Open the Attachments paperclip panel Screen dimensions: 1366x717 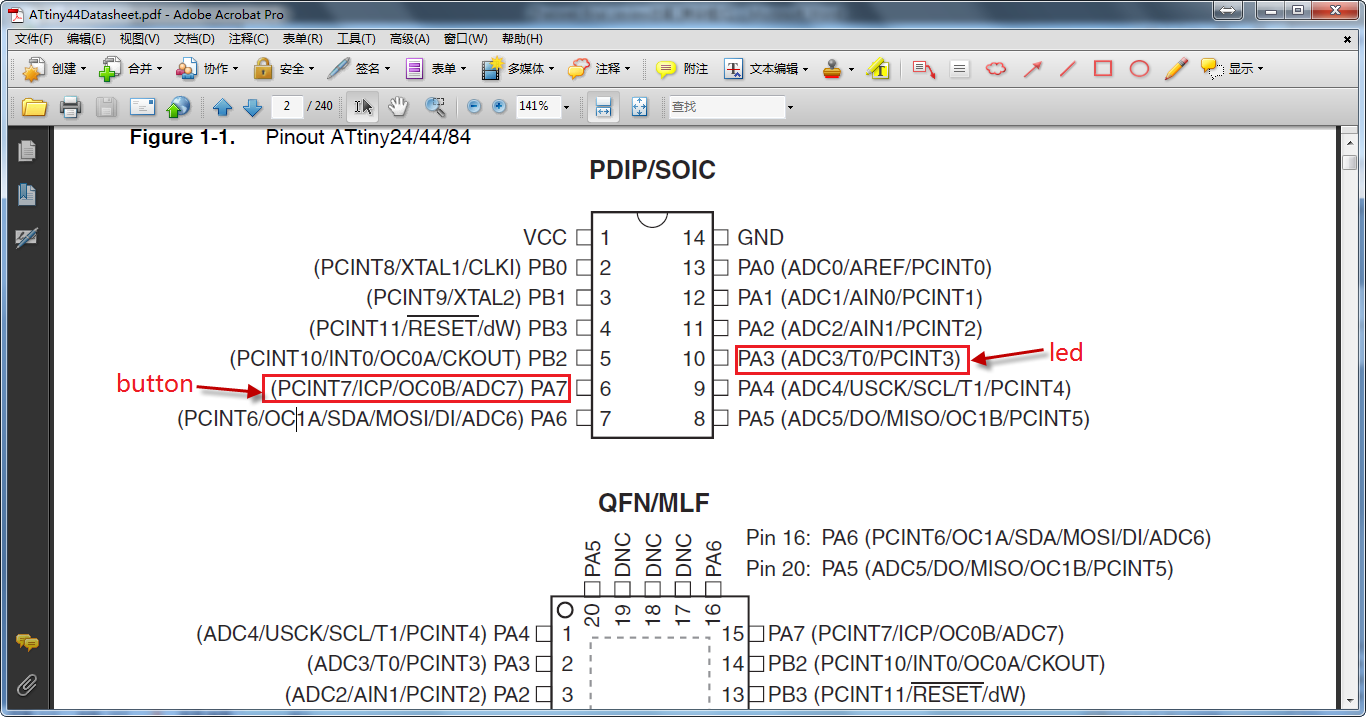coord(27,685)
